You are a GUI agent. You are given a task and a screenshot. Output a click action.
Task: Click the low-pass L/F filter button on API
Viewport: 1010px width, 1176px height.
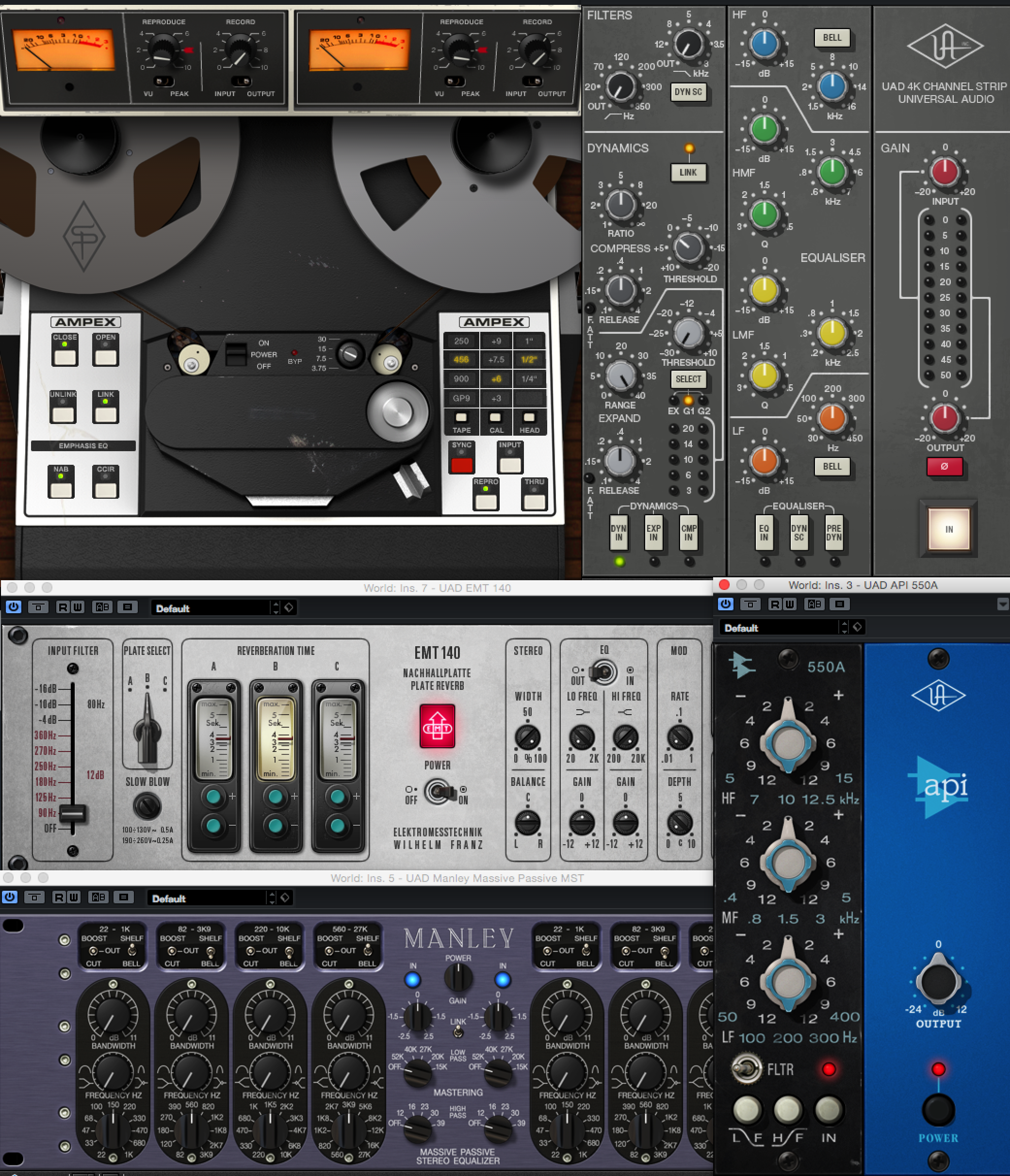click(747, 1110)
